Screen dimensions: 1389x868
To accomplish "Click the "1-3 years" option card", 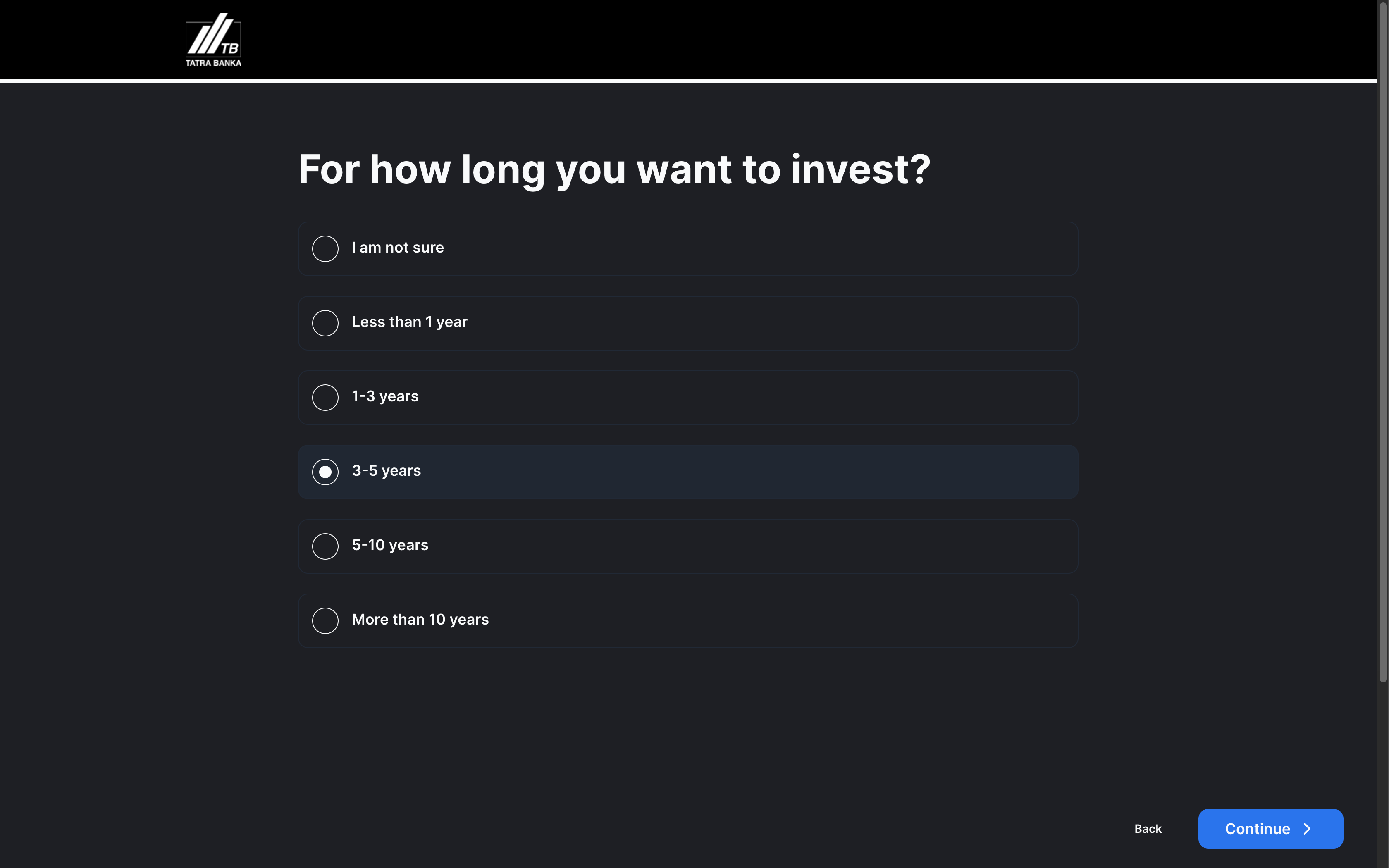I will (x=687, y=397).
